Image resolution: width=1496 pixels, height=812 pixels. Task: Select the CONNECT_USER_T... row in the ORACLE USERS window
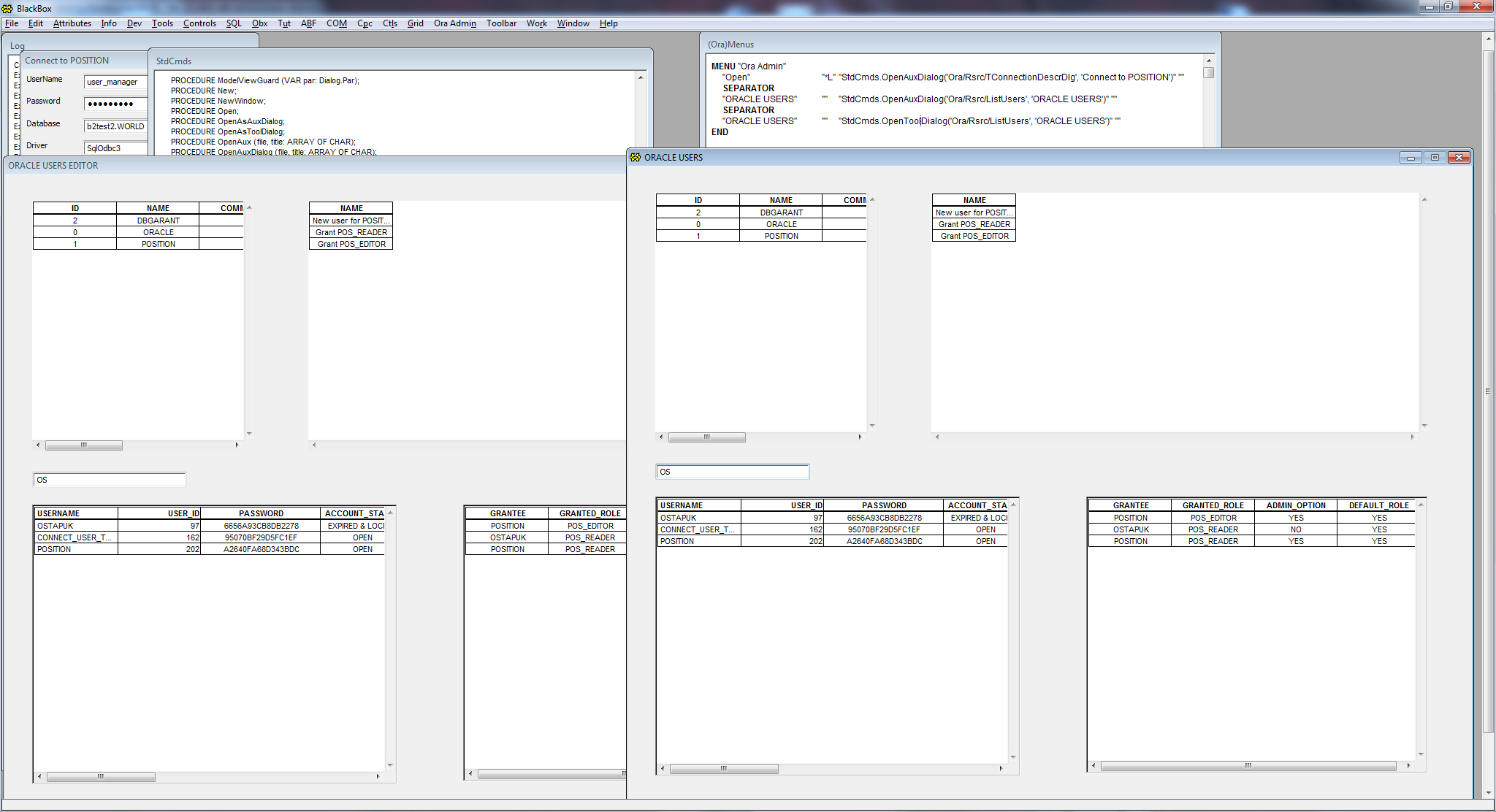(698, 529)
